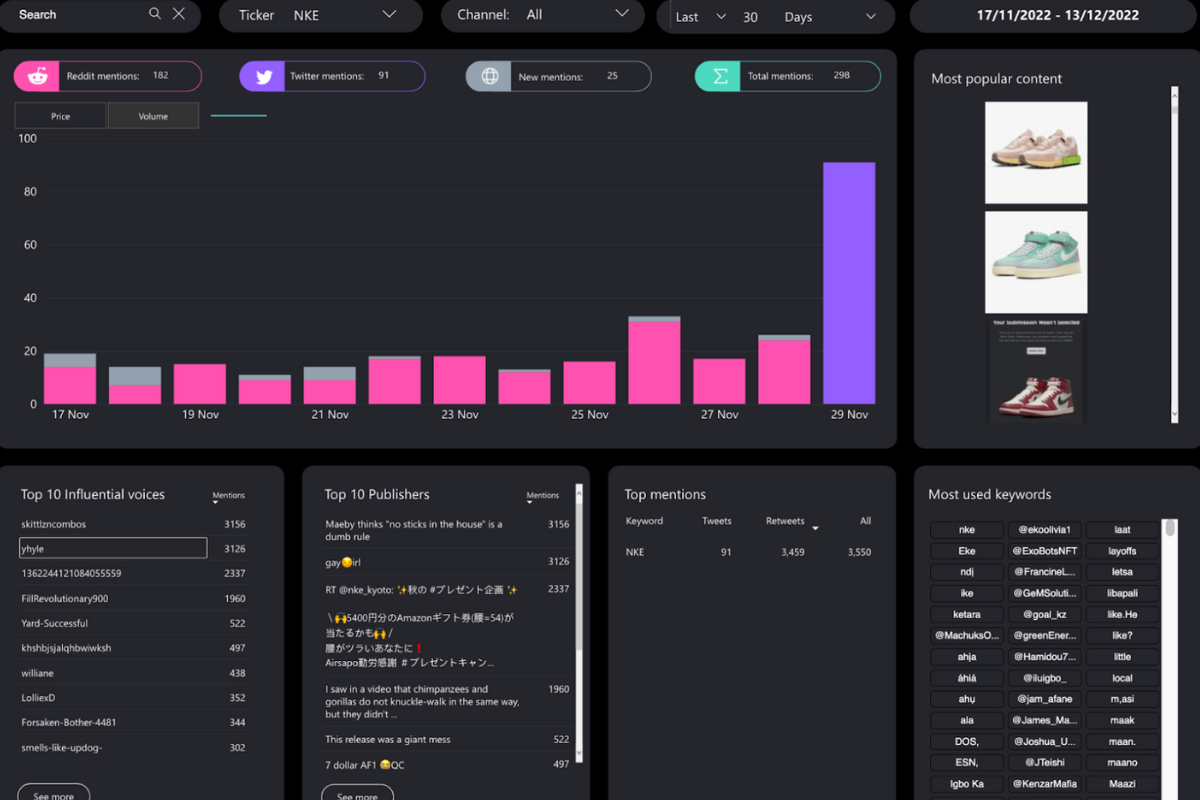The height and width of the screenshot is (800, 1200).
Task: Click the search magnifier icon
Action: tap(155, 14)
